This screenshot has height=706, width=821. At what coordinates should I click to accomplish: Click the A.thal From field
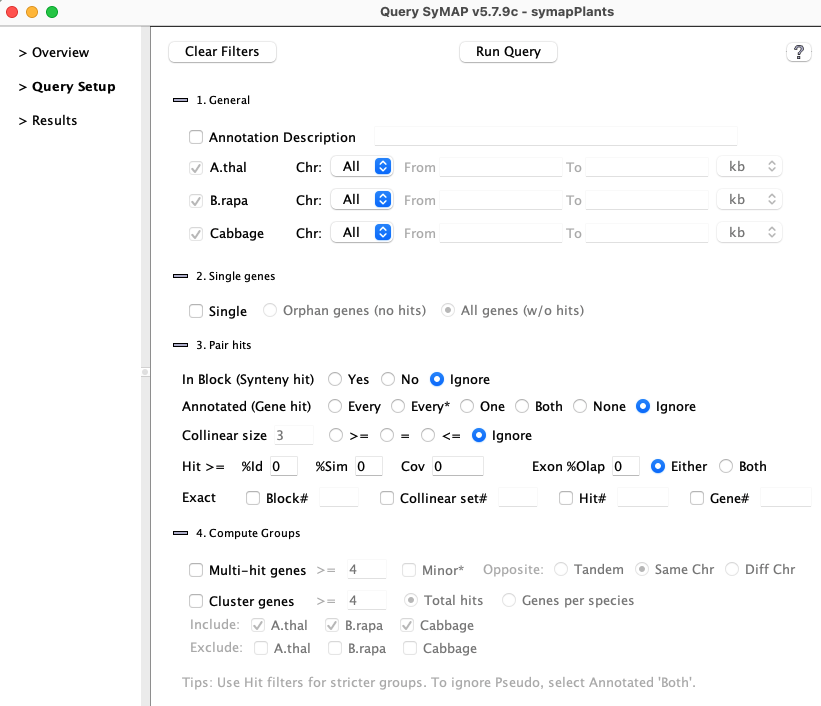[x=501, y=167]
